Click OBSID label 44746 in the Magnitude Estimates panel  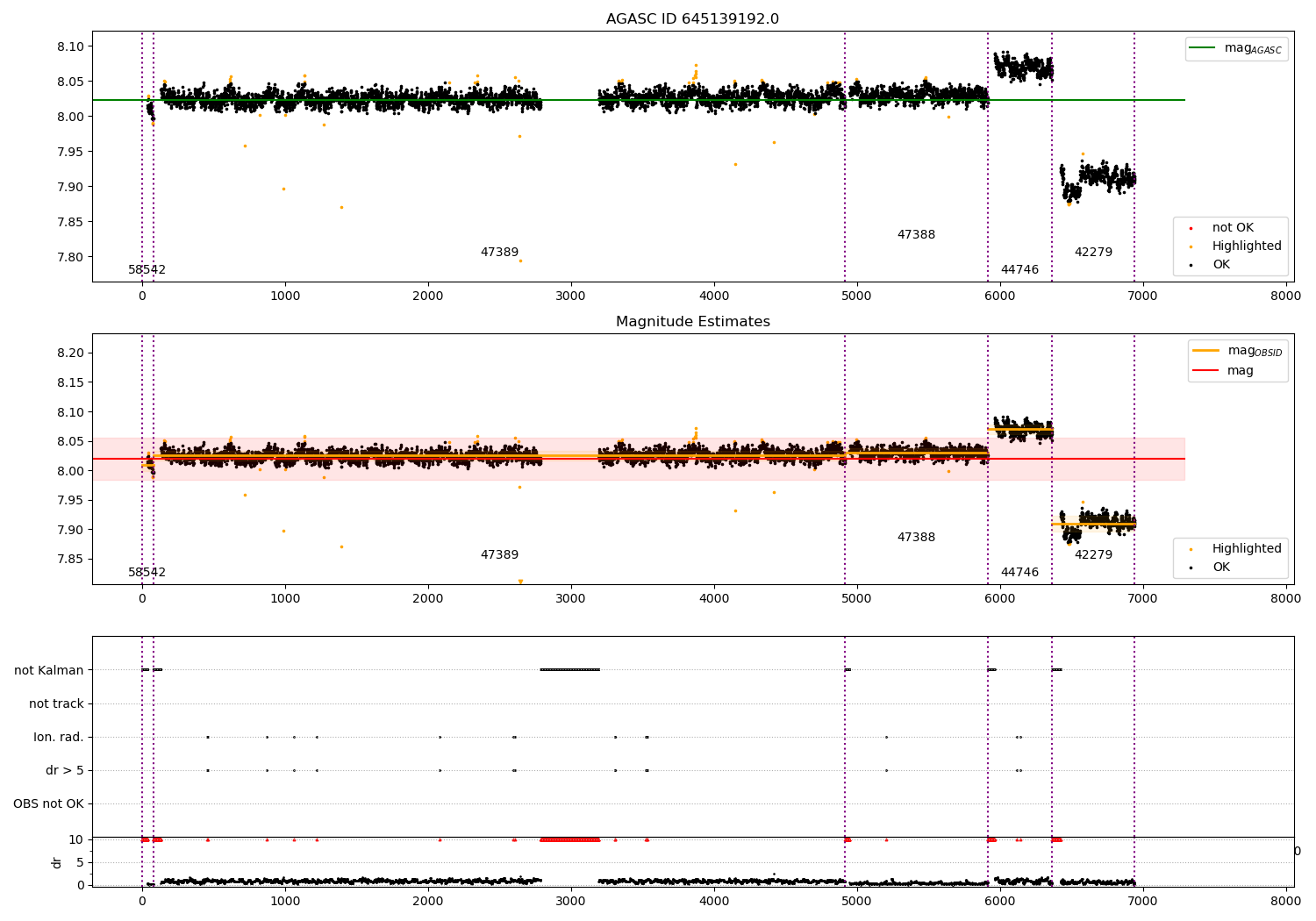click(x=1019, y=573)
